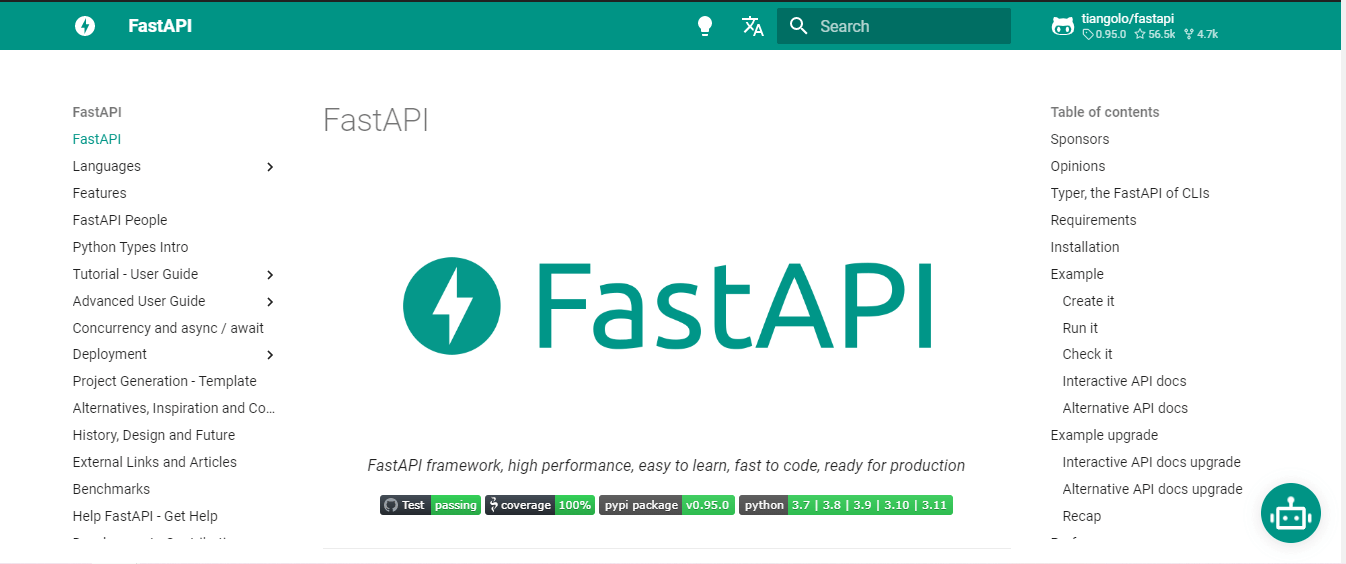Jump to Example upgrade section
The height and width of the screenshot is (564, 1346).
pos(1105,435)
